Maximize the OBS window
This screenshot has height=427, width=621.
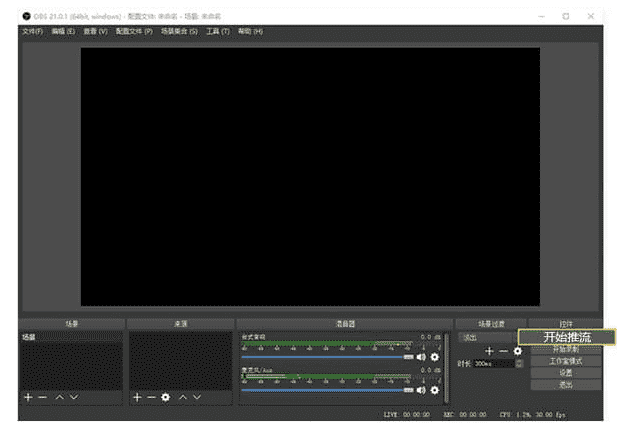tap(566, 16)
